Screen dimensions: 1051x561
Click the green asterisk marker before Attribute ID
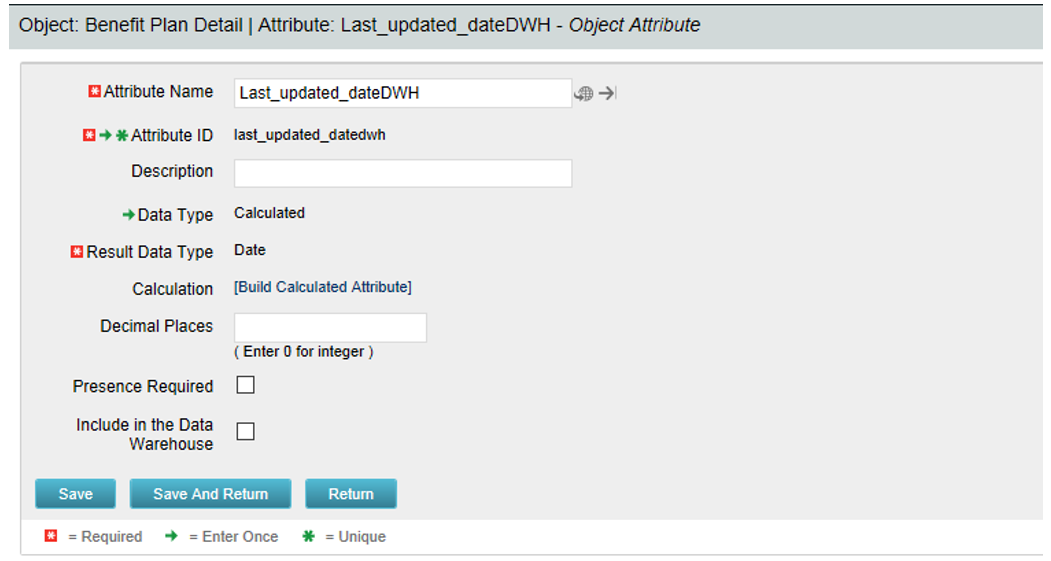[122, 135]
